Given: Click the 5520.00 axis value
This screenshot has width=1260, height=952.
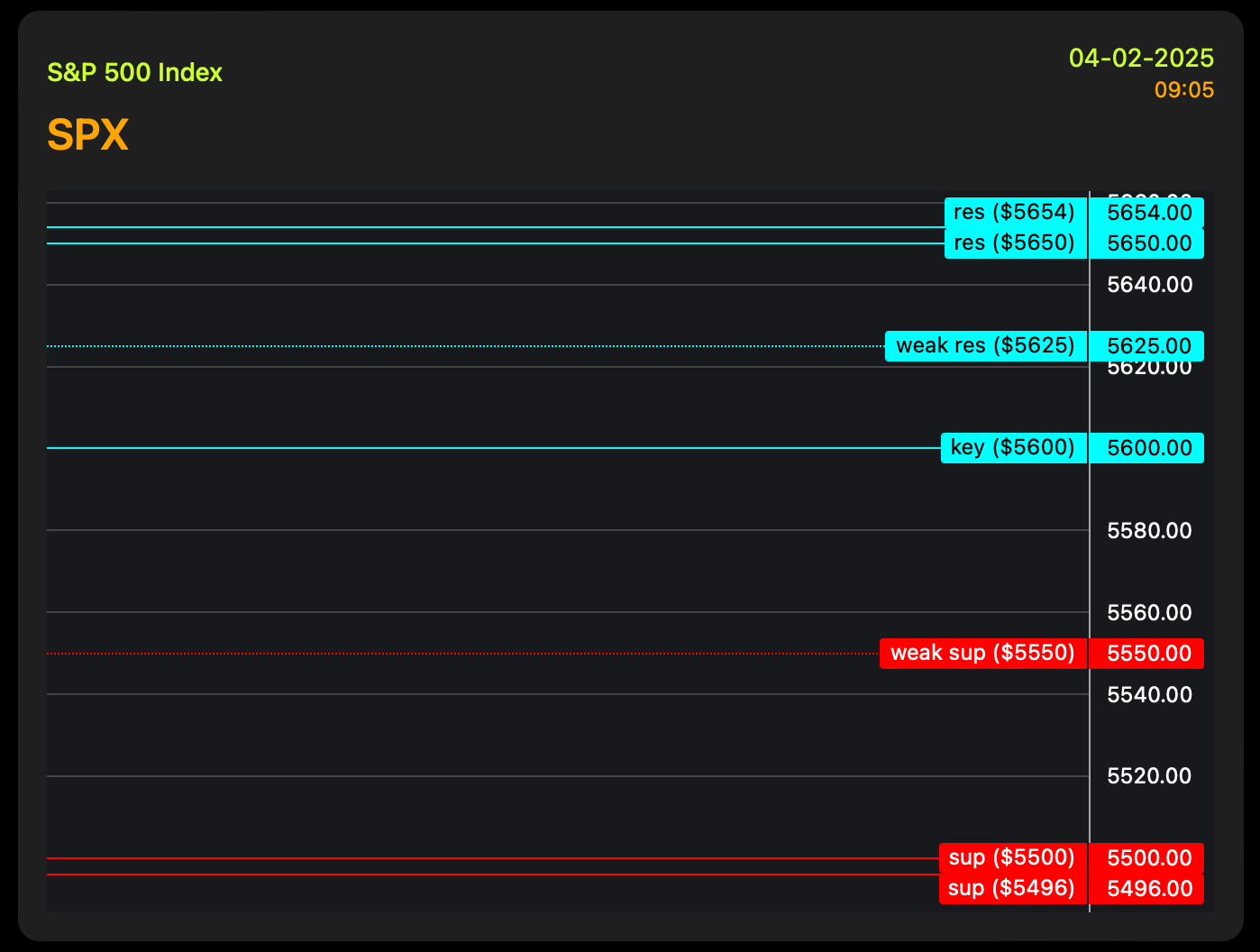Looking at the screenshot, I should (x=1149, y=776).
